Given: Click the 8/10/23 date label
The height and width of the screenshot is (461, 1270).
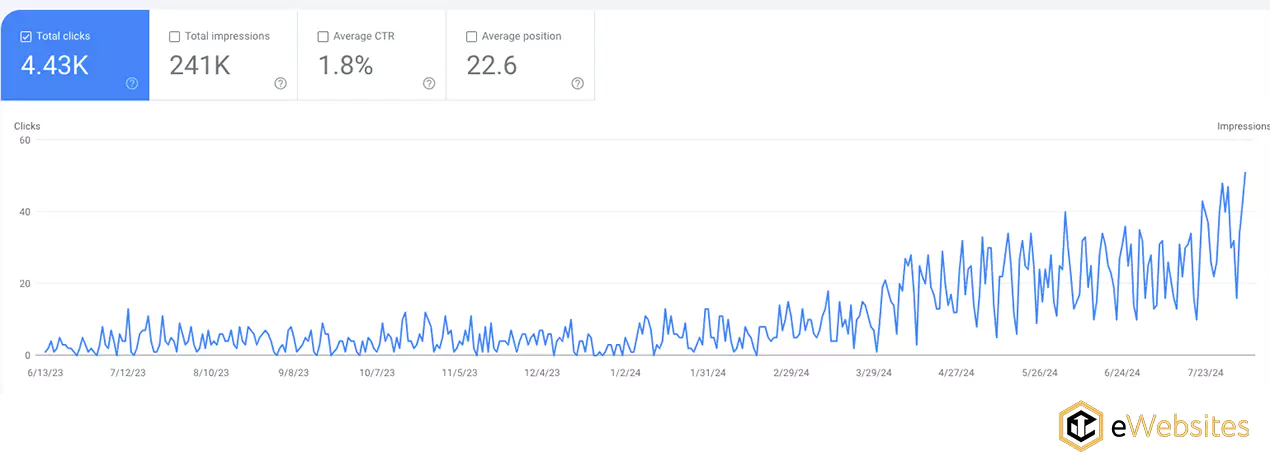Looking at the screenshot, I should tap(210, 373).
